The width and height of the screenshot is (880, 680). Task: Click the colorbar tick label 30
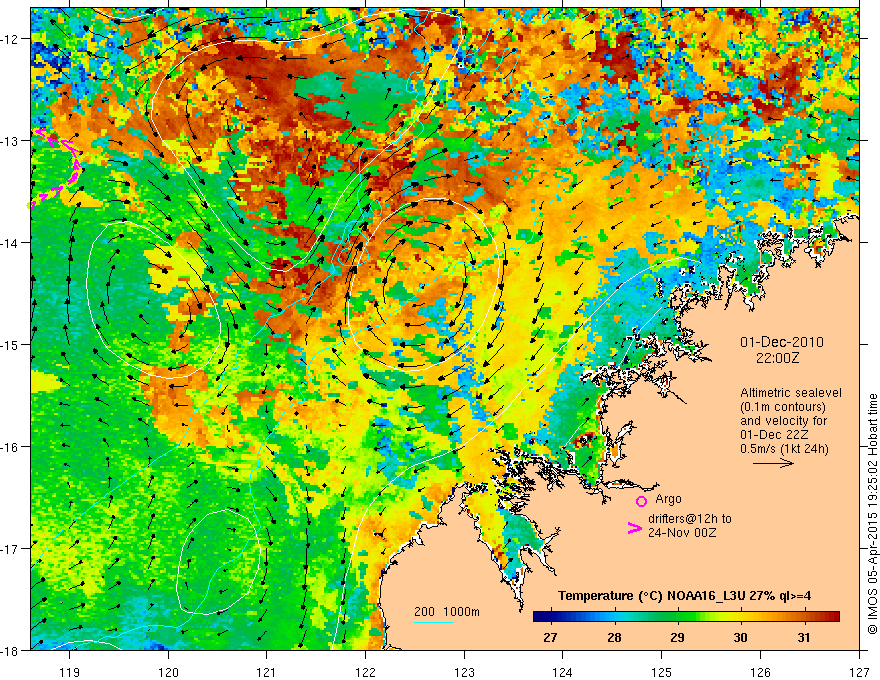(740, 637)
